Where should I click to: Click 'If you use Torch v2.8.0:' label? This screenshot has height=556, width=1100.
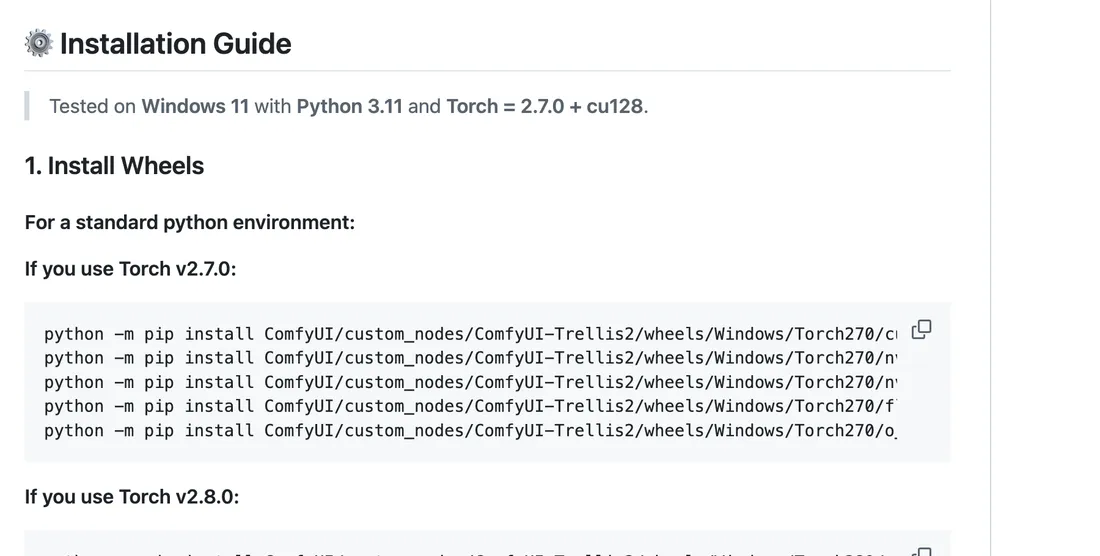click(x=132, y=496)
